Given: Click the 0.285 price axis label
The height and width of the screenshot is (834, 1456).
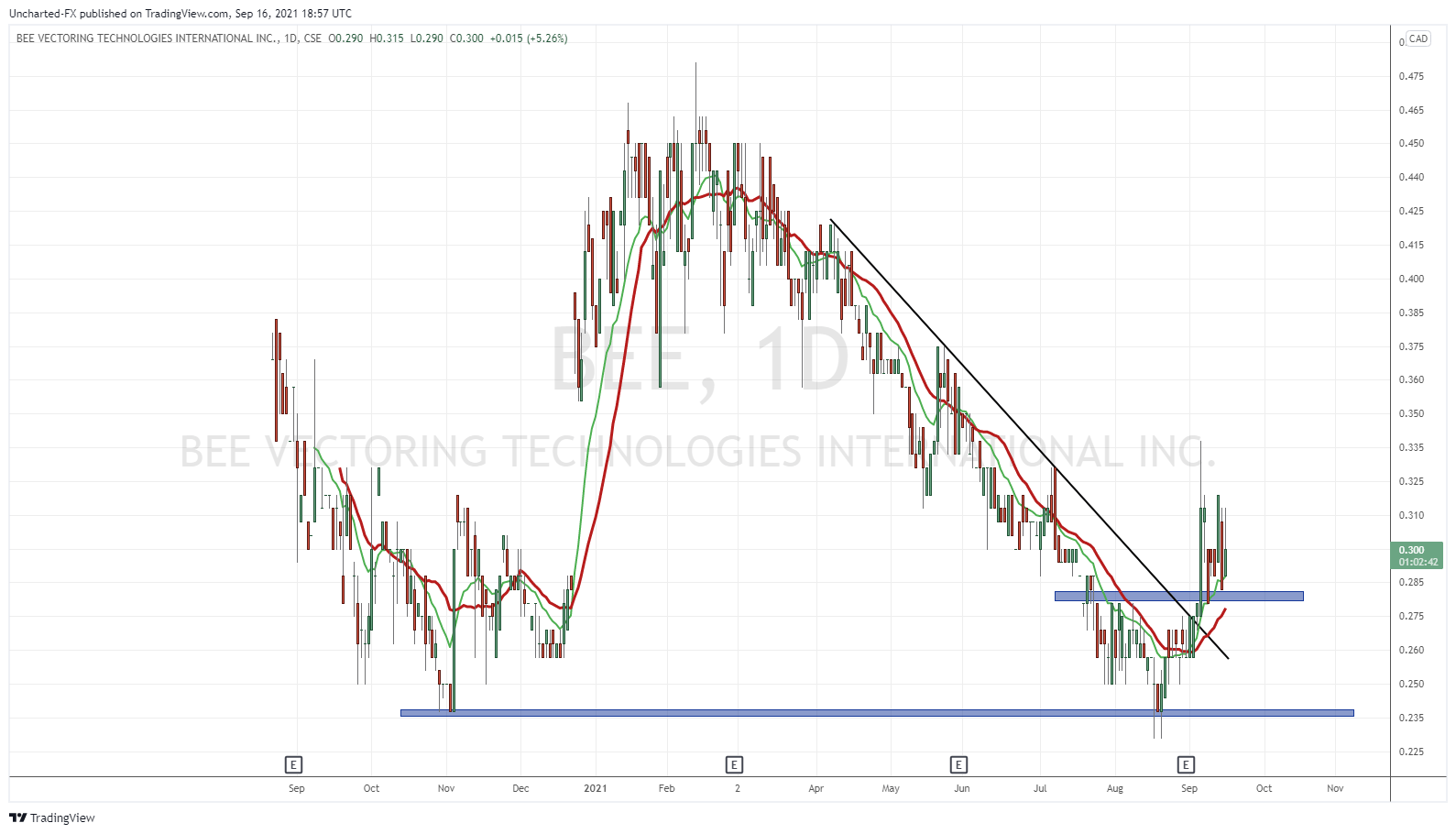Looking at the screenshot, I should click(x=1411, y=582).
